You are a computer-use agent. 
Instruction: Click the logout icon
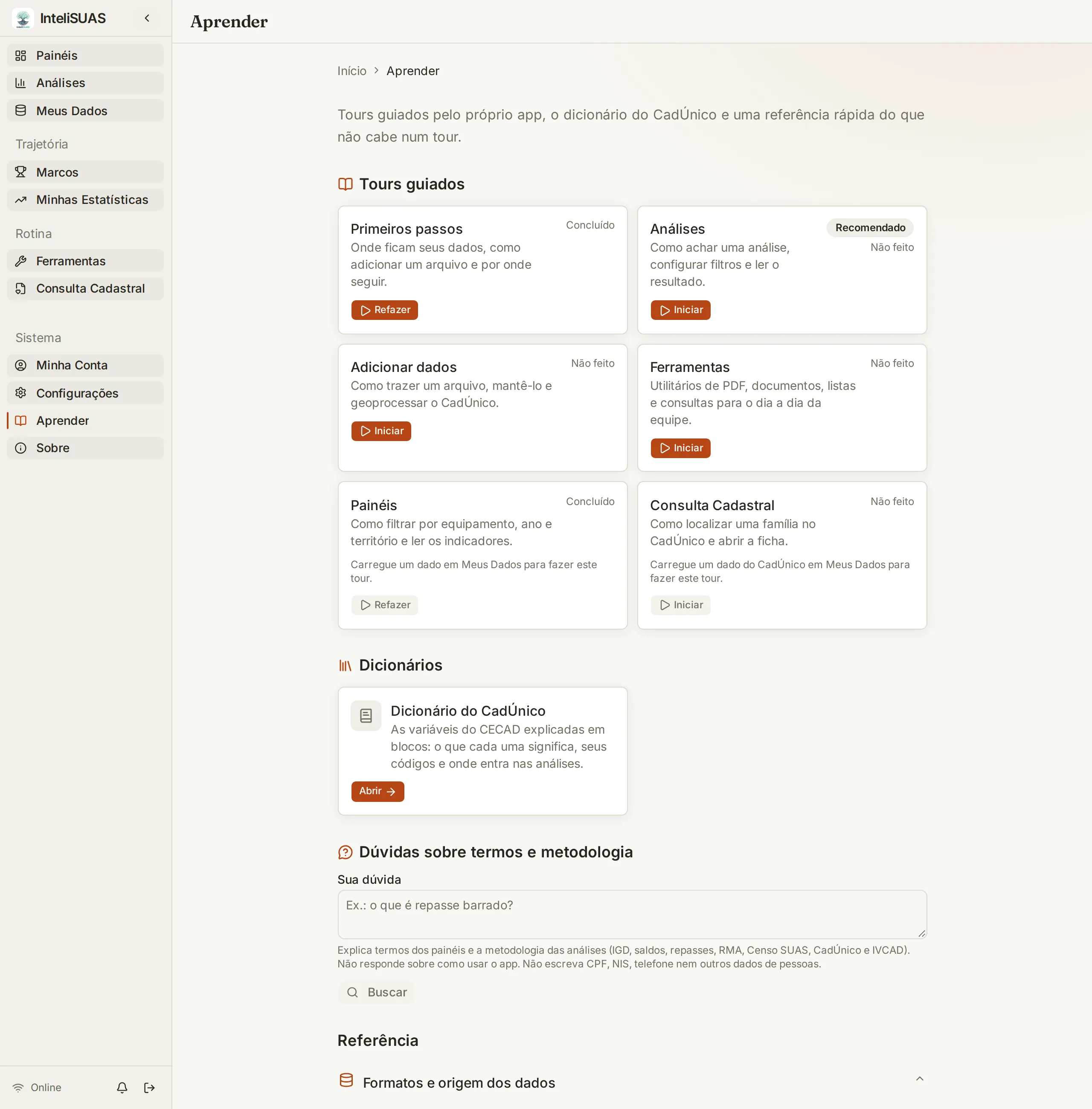(x=149, y=1087)
